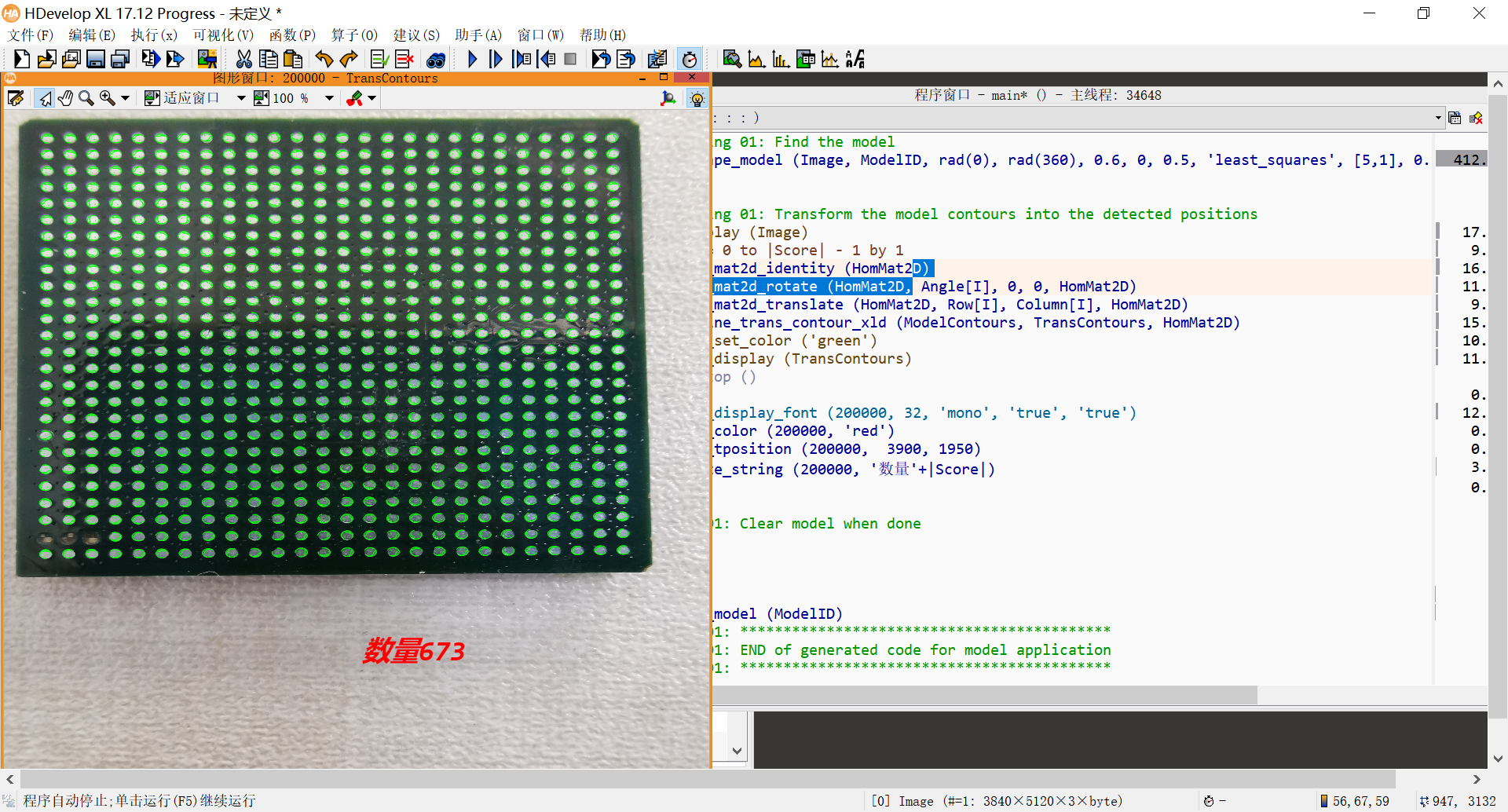Open the binoculars find/replace tool
This screenshot has height=812, width=1508.
point(436,59)
